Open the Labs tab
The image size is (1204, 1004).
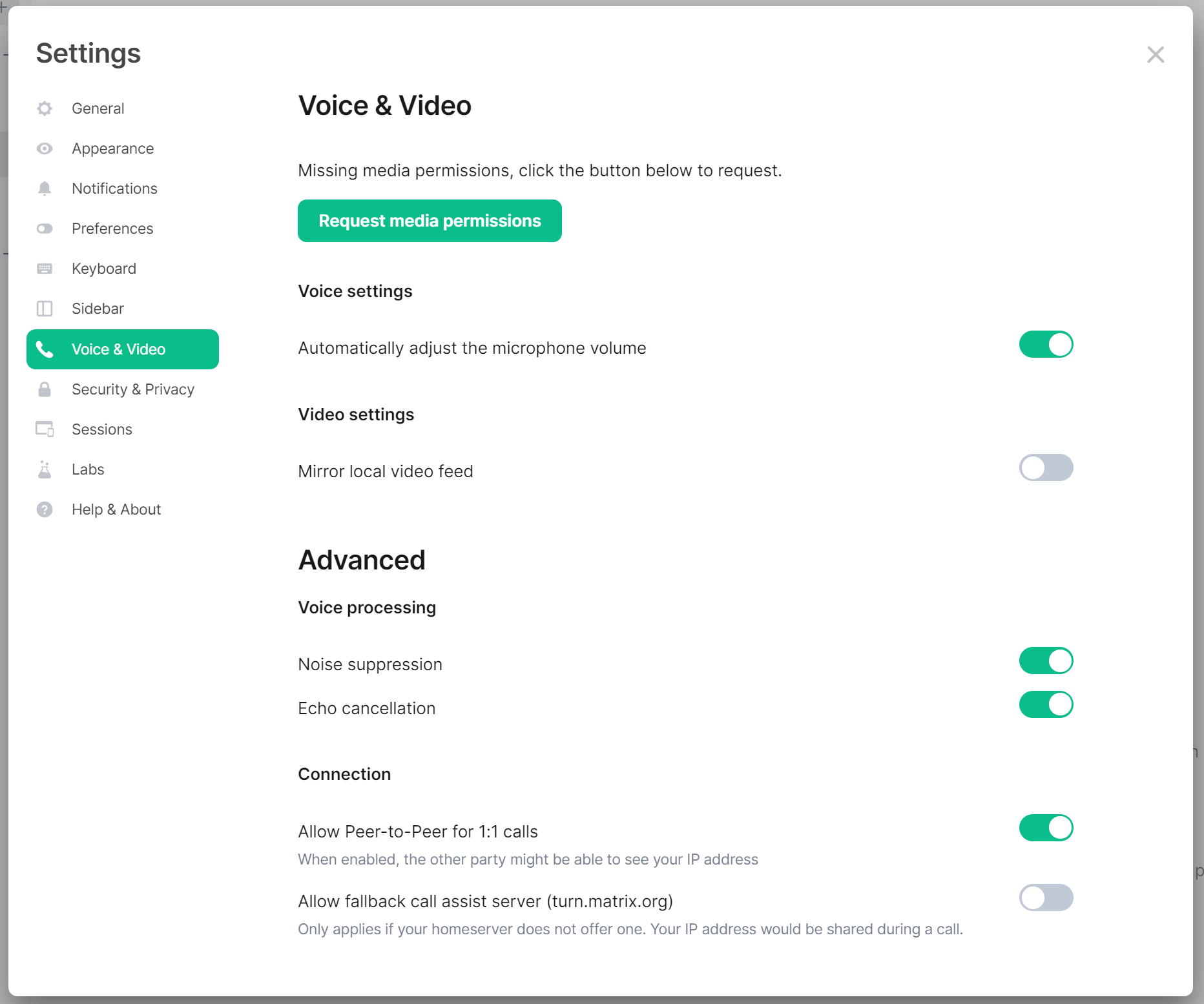pos(123,469)
